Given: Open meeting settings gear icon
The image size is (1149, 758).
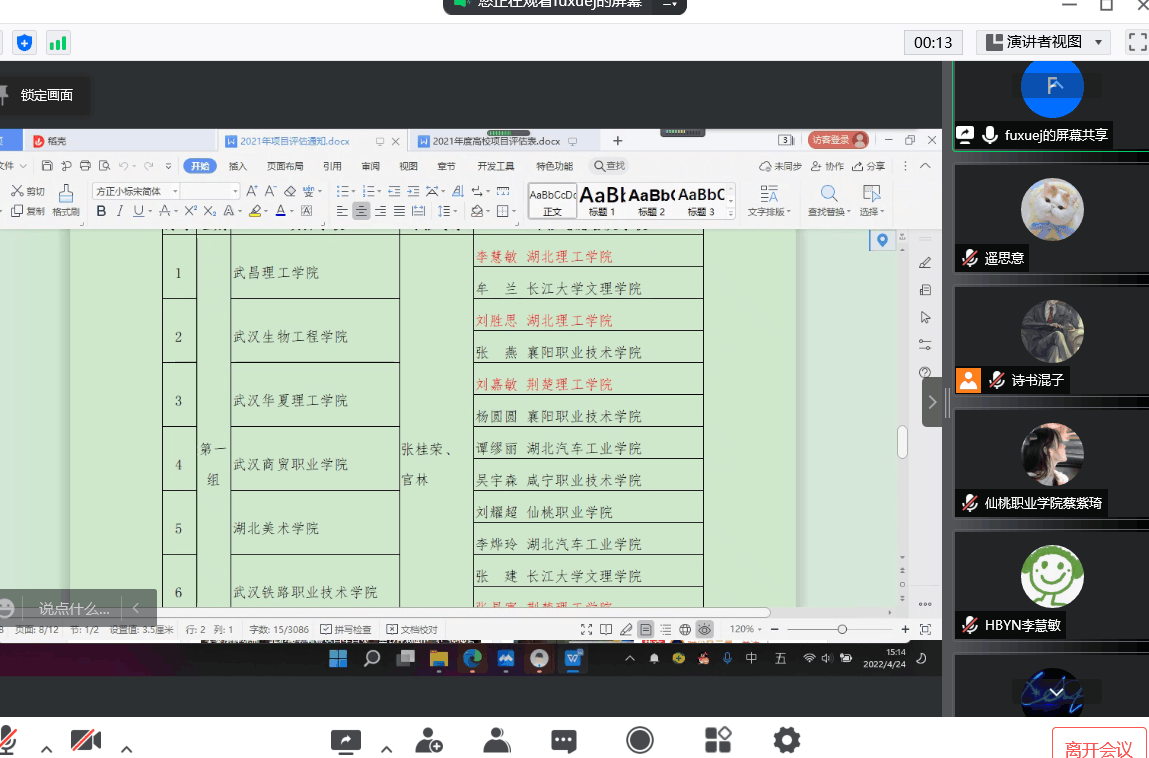Looking at the screenshot, I should click(x=787, y=740).
